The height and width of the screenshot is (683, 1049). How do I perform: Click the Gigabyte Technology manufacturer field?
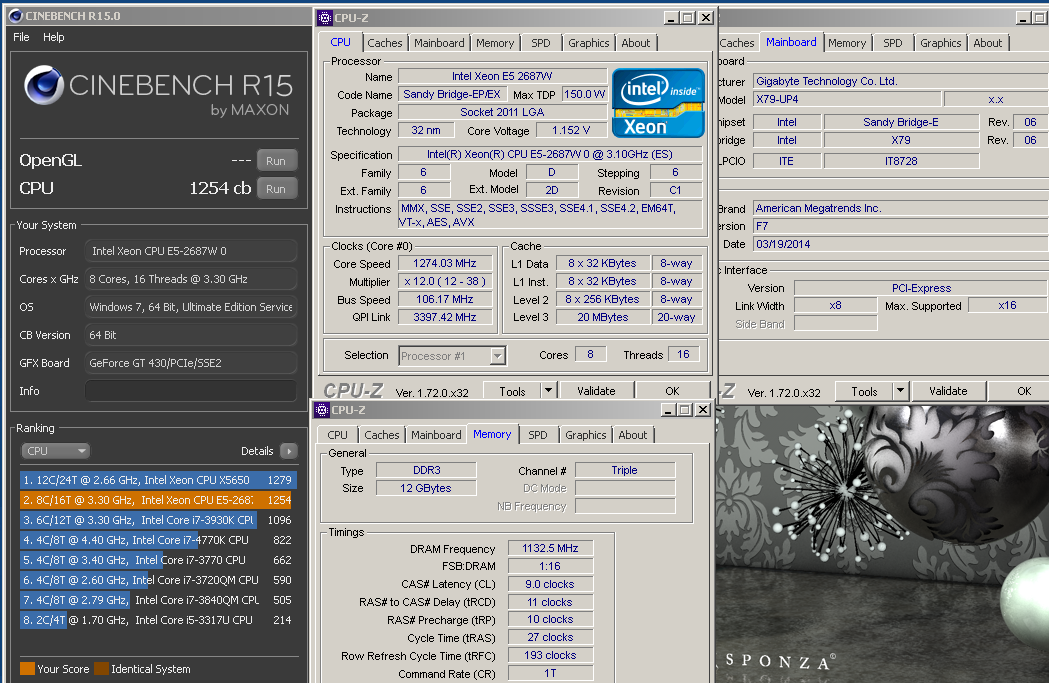900,81
